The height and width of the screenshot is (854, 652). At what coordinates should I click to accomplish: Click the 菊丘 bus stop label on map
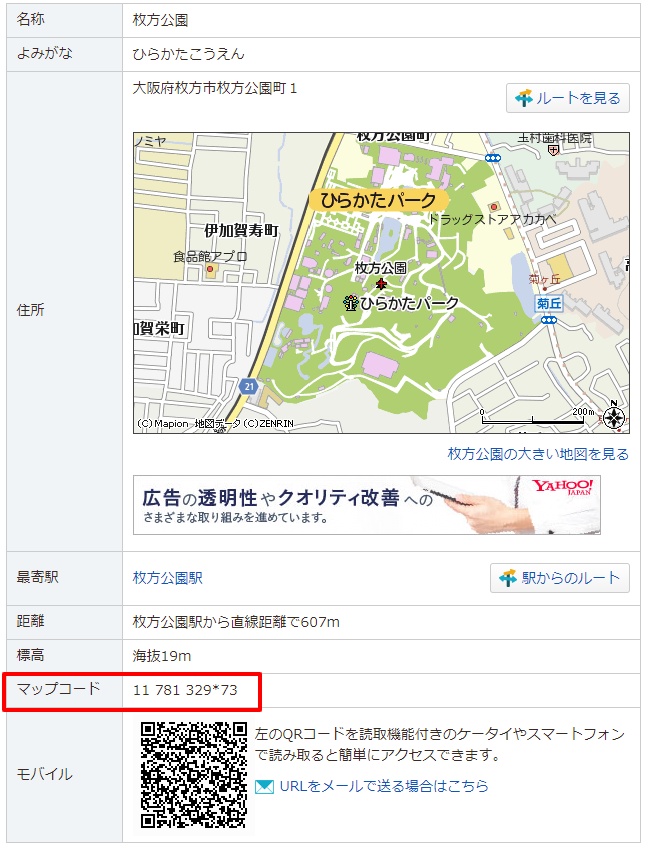point(549,303)
